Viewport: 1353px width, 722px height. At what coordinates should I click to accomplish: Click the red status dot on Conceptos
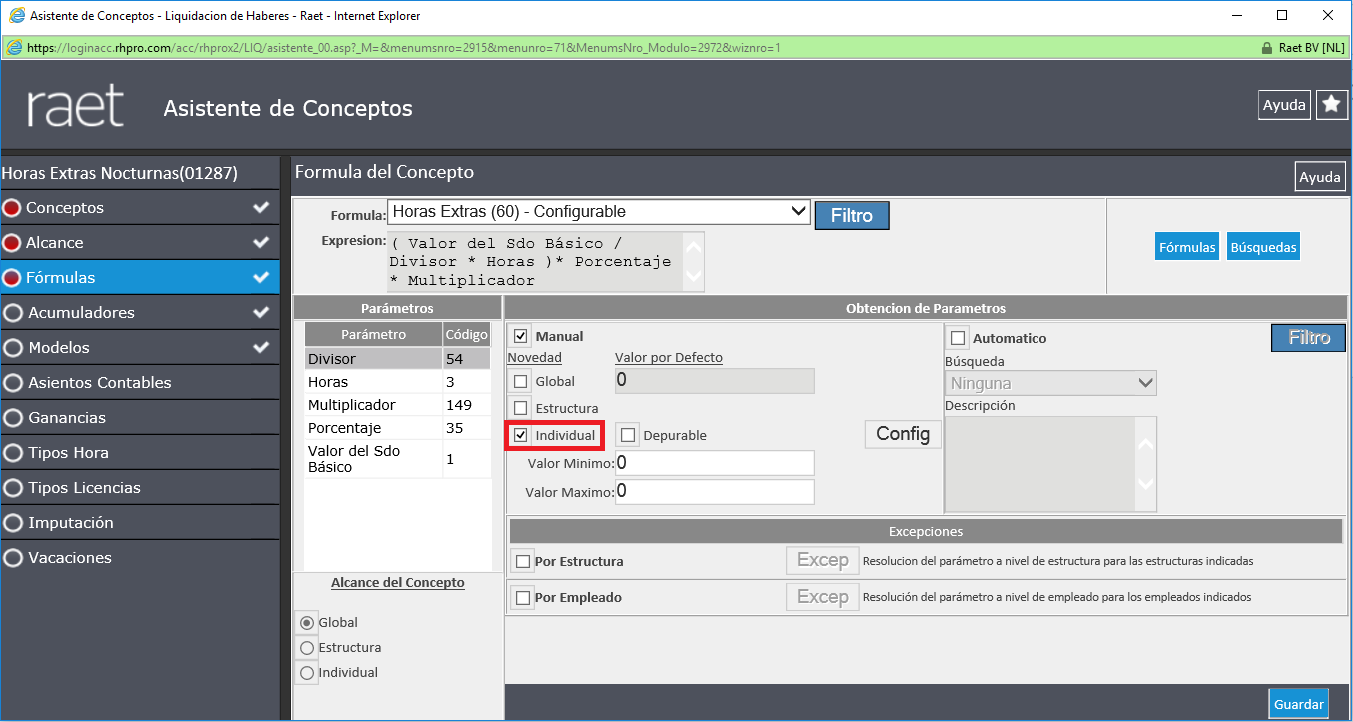pyautogui.click(x=12, y=208)
